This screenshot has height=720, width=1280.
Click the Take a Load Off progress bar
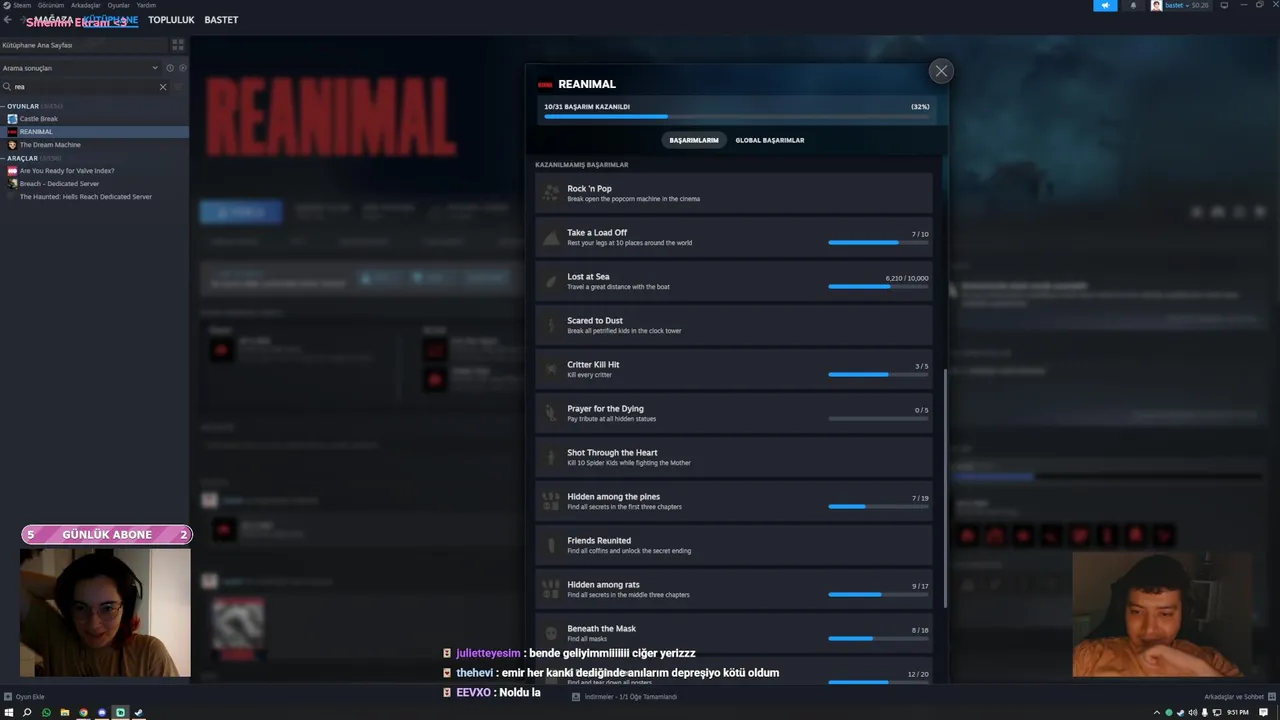tap(878, 243)
